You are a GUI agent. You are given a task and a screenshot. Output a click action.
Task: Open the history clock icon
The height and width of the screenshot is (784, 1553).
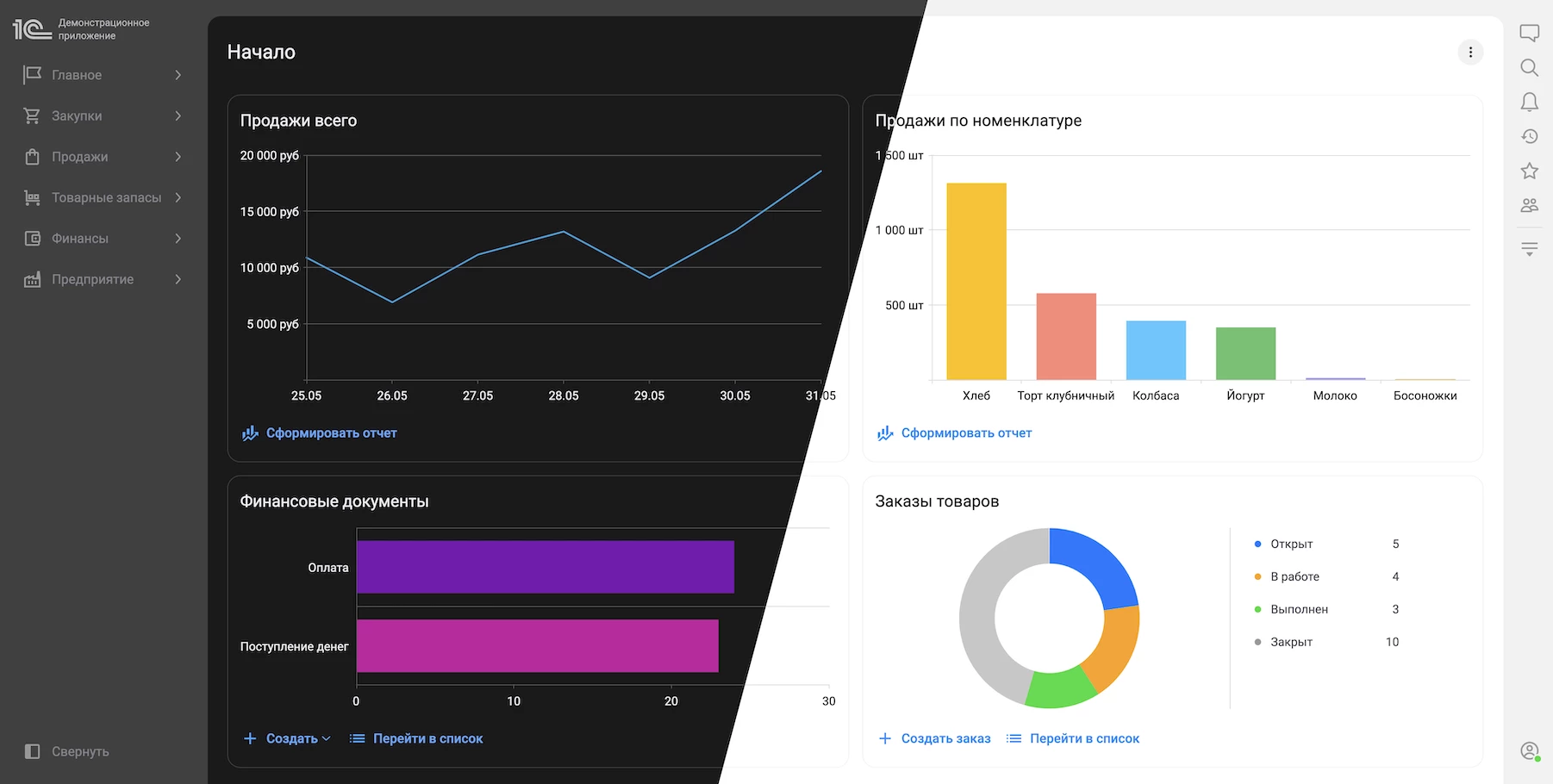point(1529,136)
